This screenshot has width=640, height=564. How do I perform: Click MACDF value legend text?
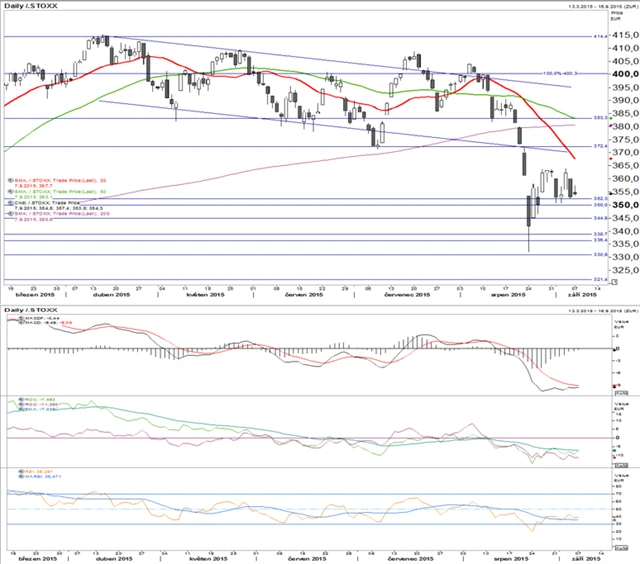(x=42, y=317)
